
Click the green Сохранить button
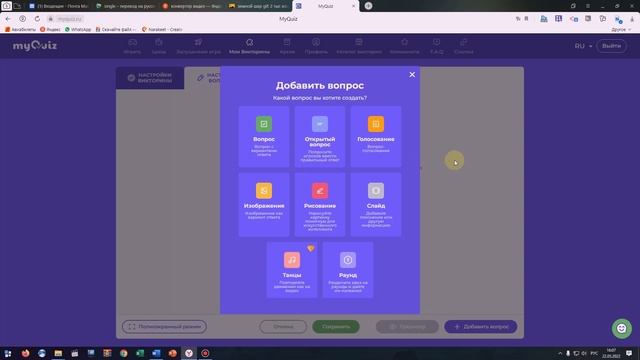tap(336, 327)
